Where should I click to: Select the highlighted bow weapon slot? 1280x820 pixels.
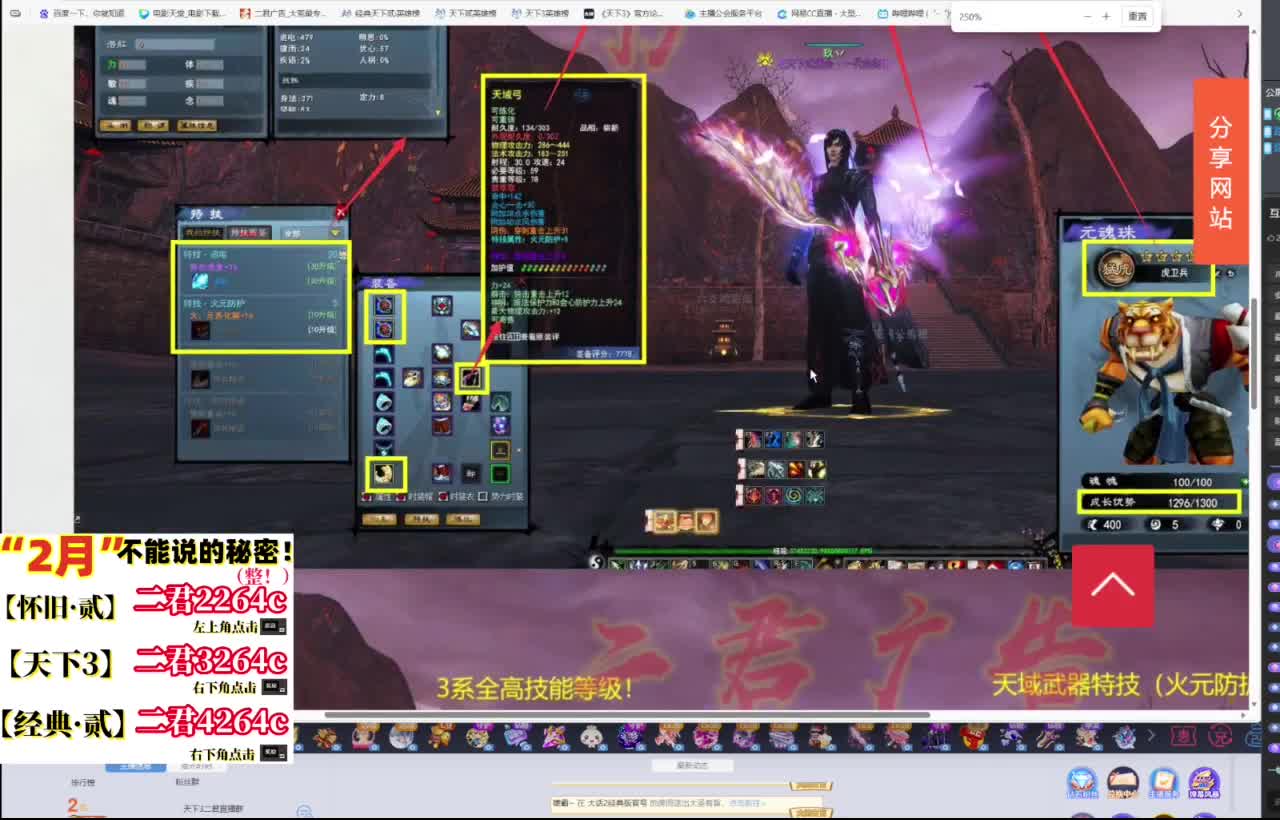pos(471,377)
